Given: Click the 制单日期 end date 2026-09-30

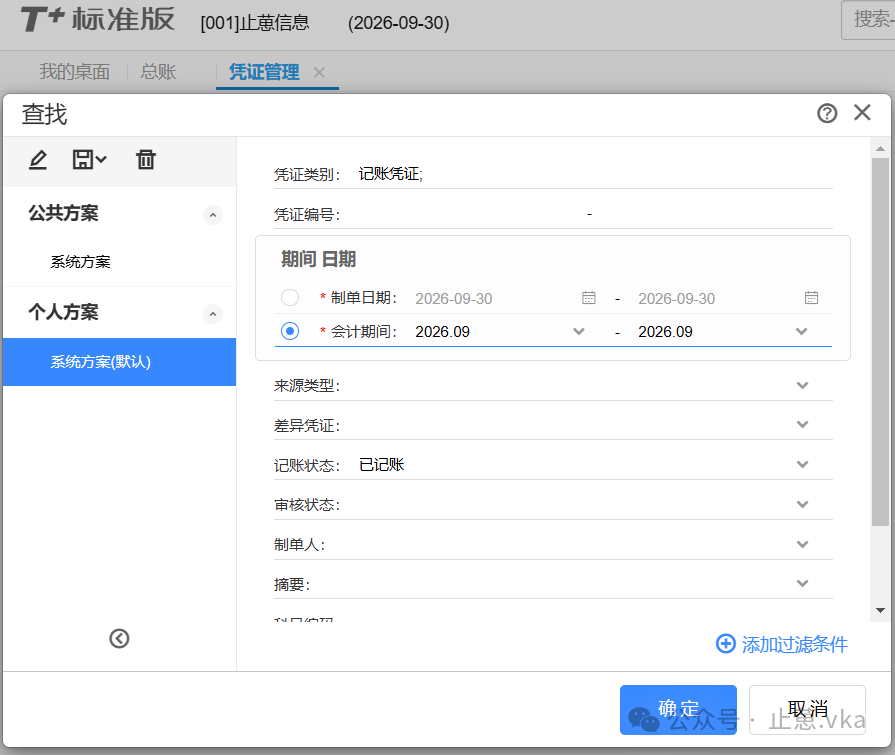Looking at the screenshot, I should (x=676, y=298).
